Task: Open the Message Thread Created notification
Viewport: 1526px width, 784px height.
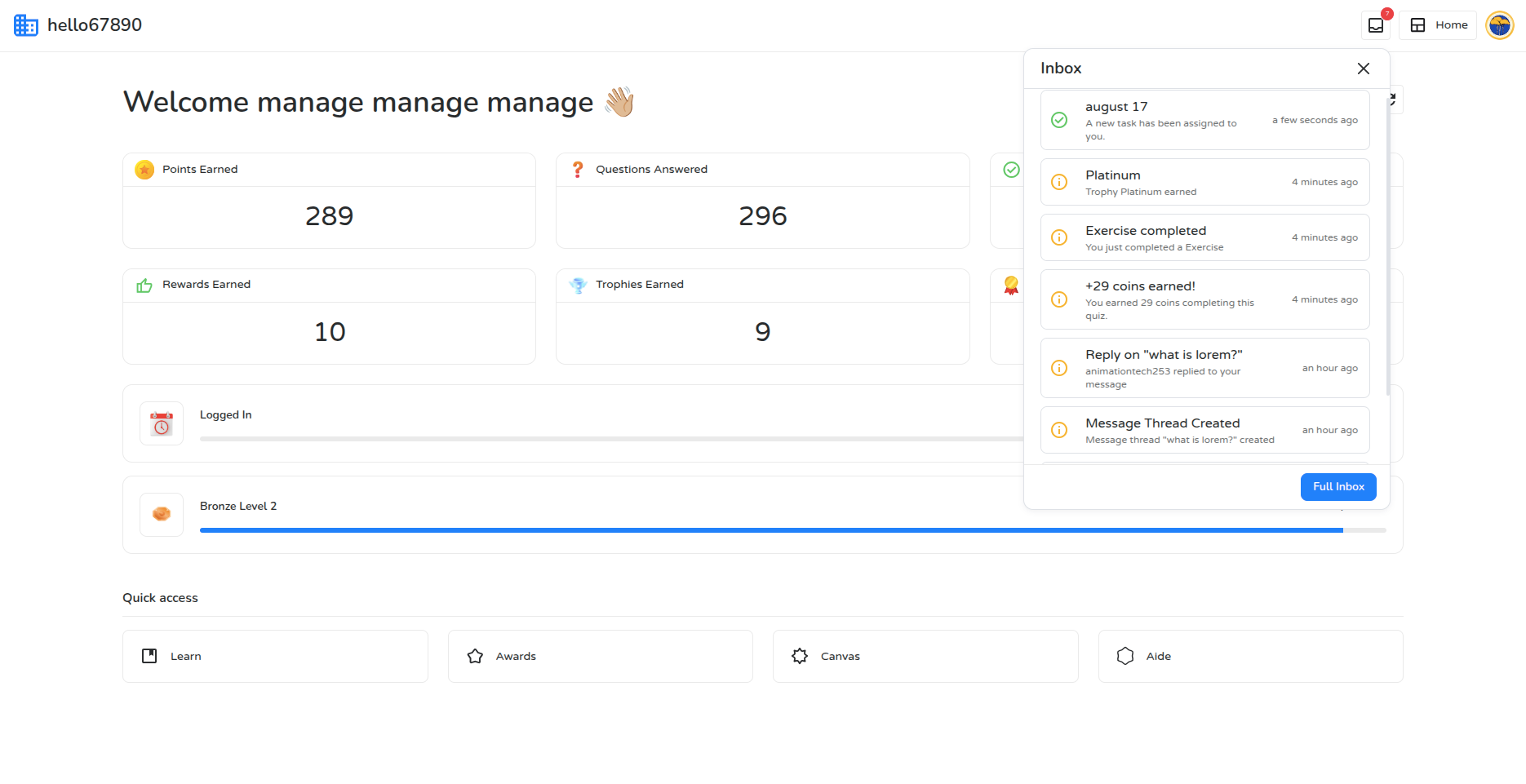Action: click(1204, 430)
